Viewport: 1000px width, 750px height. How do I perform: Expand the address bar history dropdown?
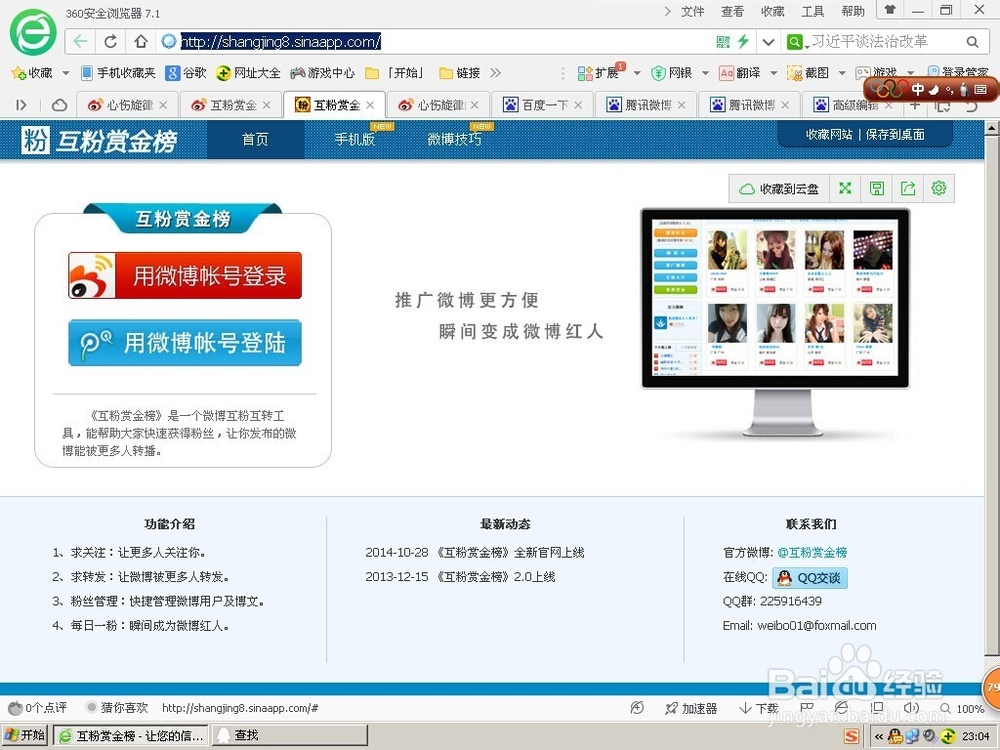pos(768,42)
